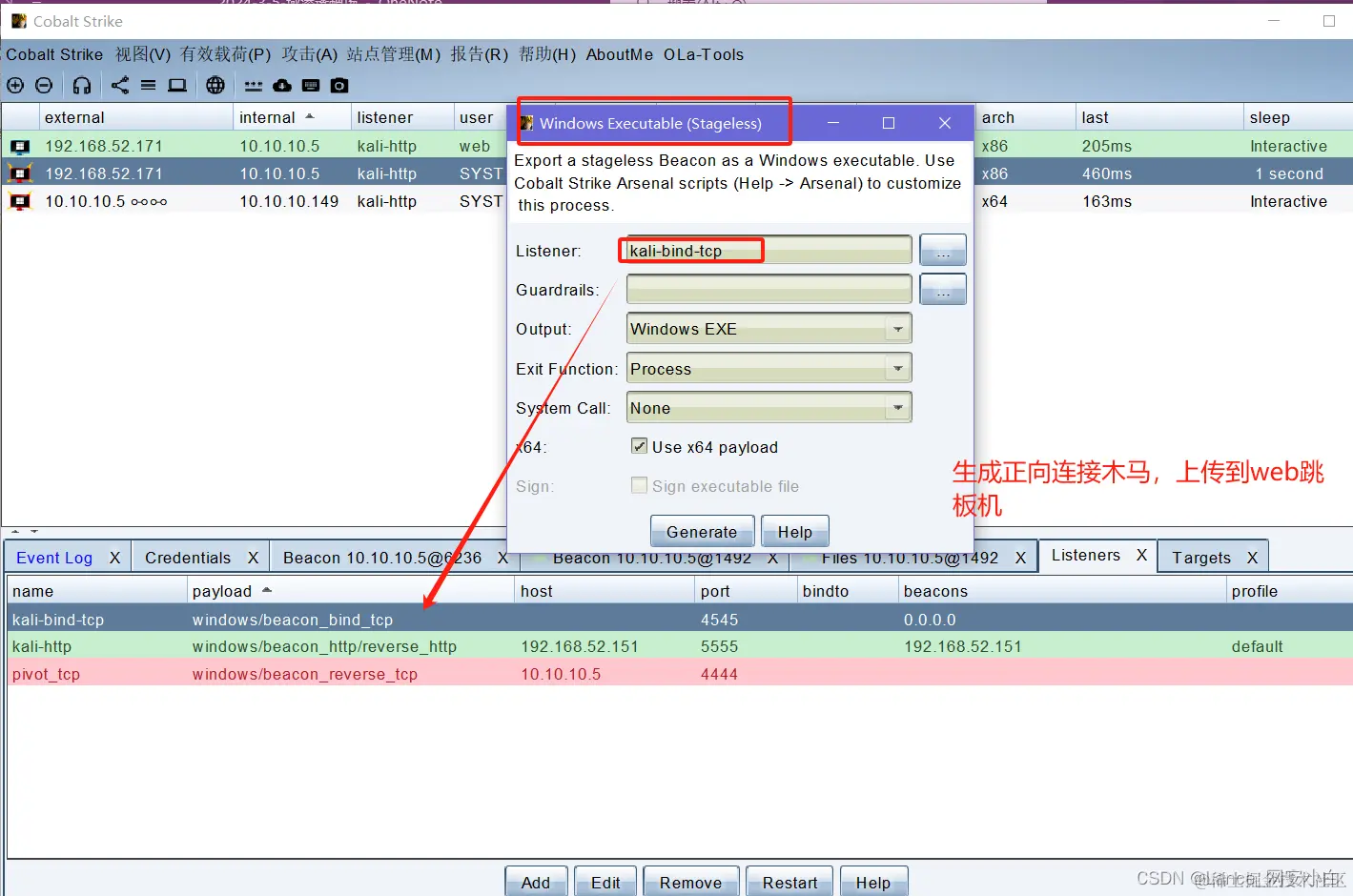Click Generate in the Windows Executable dialog
The image size is (1353, 896).
point(702,532)
